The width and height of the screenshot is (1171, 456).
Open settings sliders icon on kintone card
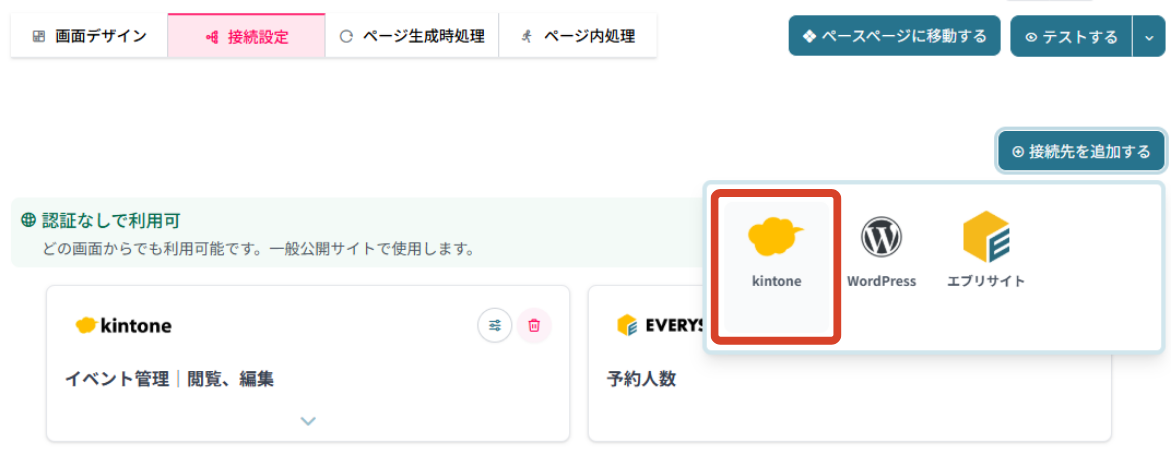[495, 325]
